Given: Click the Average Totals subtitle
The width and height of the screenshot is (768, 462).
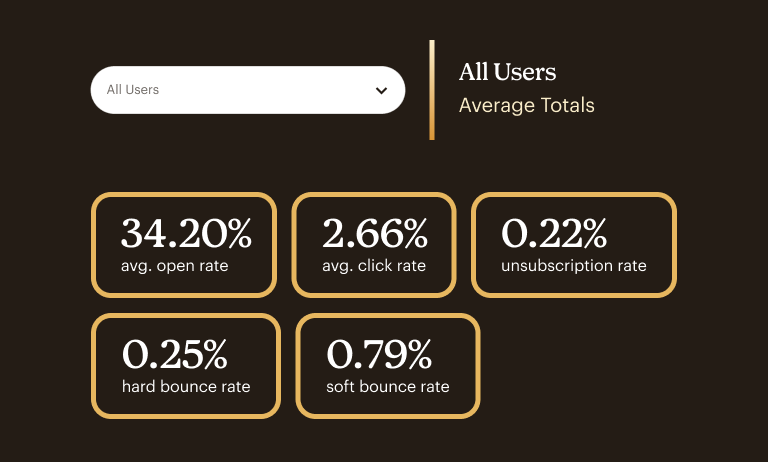Looking at the screenshot, I should (526, 105).
